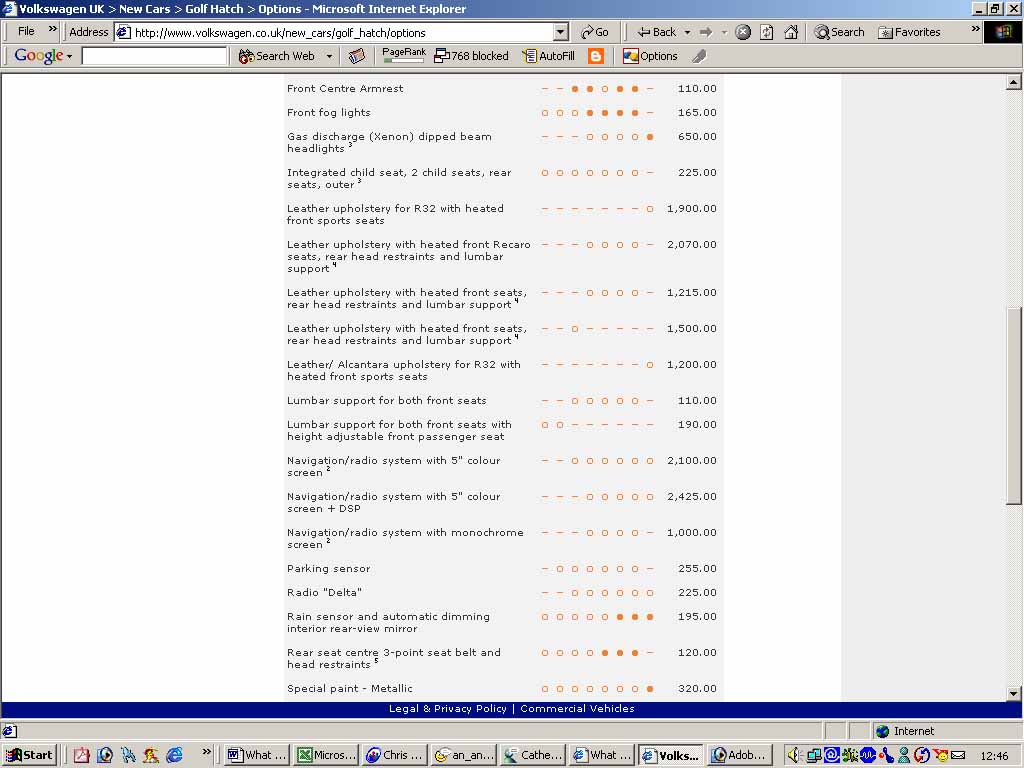The height and width of the screenshot is (768, 1024).
Task: Click the envelope mail tray icon
Action: click(958, 755)
